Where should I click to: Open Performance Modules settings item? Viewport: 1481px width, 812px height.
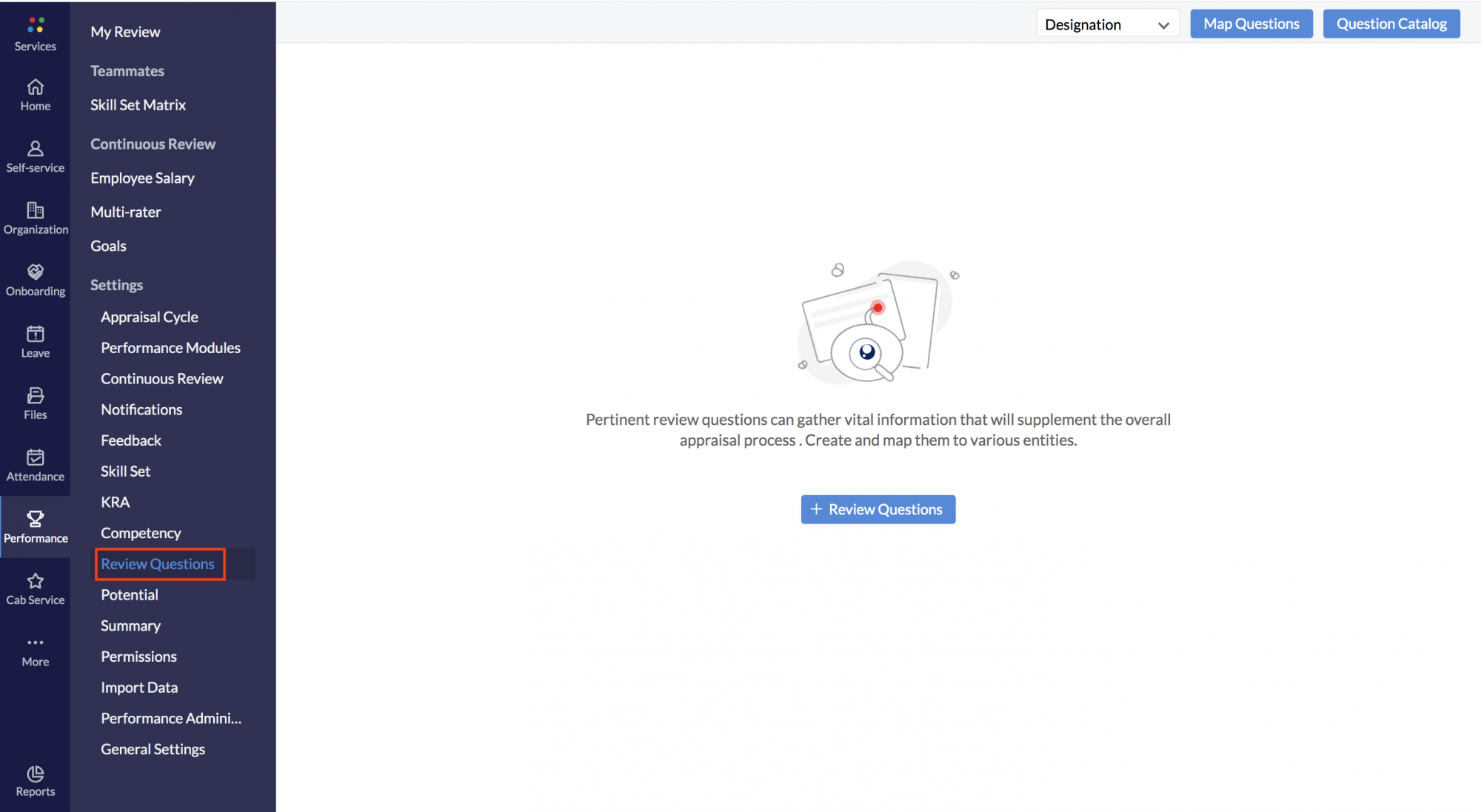point(170,348)
